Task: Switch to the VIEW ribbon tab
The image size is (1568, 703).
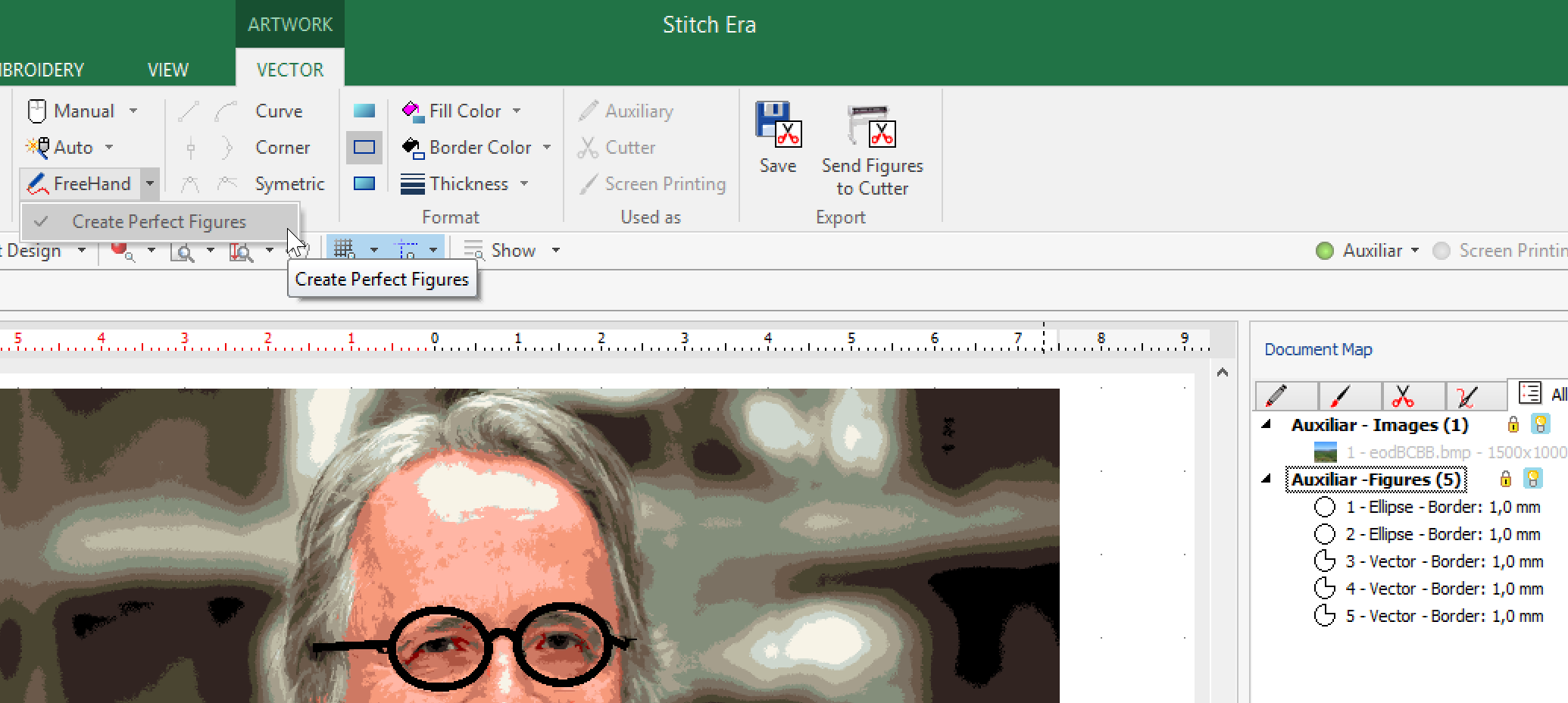Action: pos(167,70)
